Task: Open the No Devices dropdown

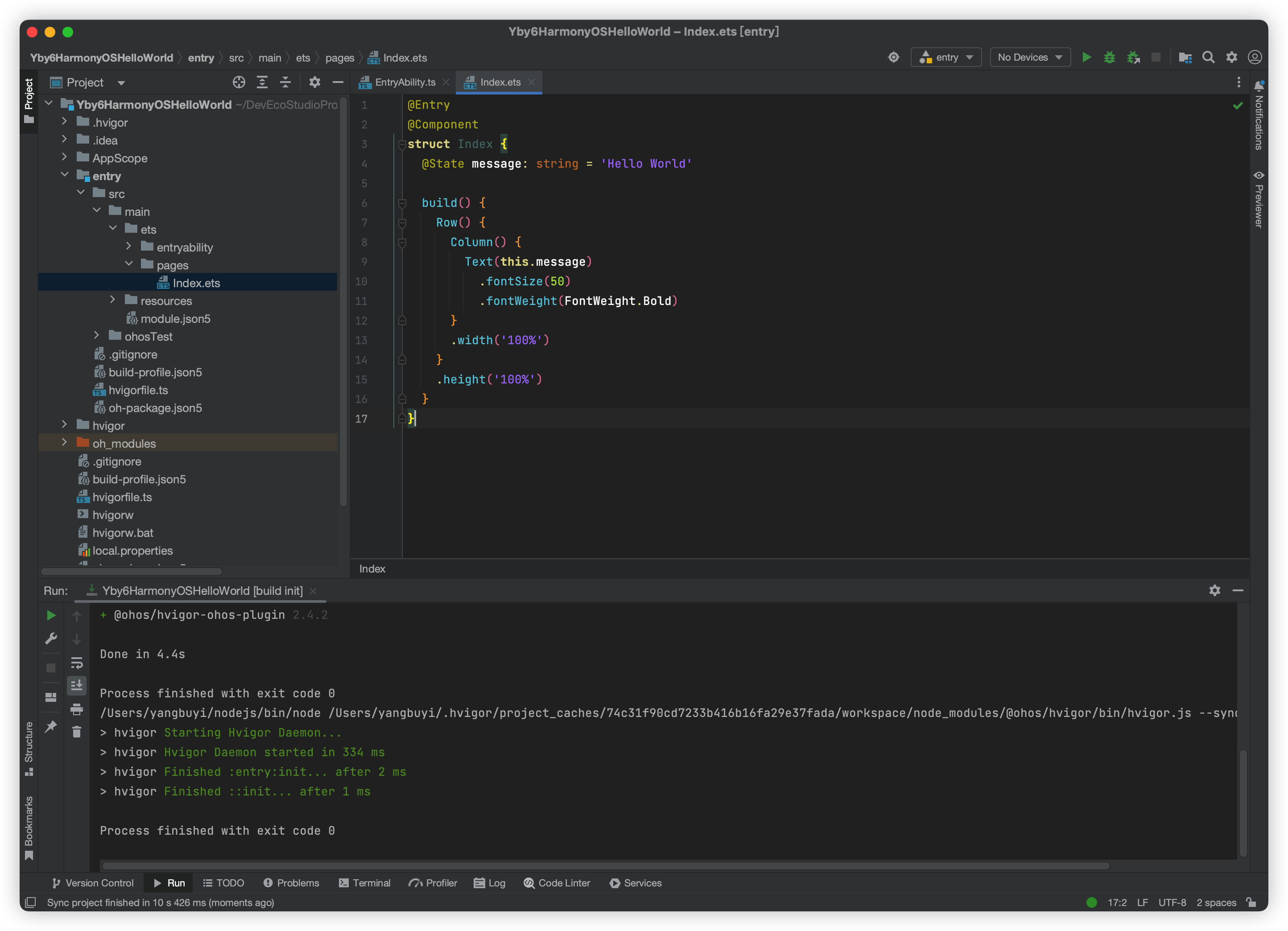Action: point(1030,58)
